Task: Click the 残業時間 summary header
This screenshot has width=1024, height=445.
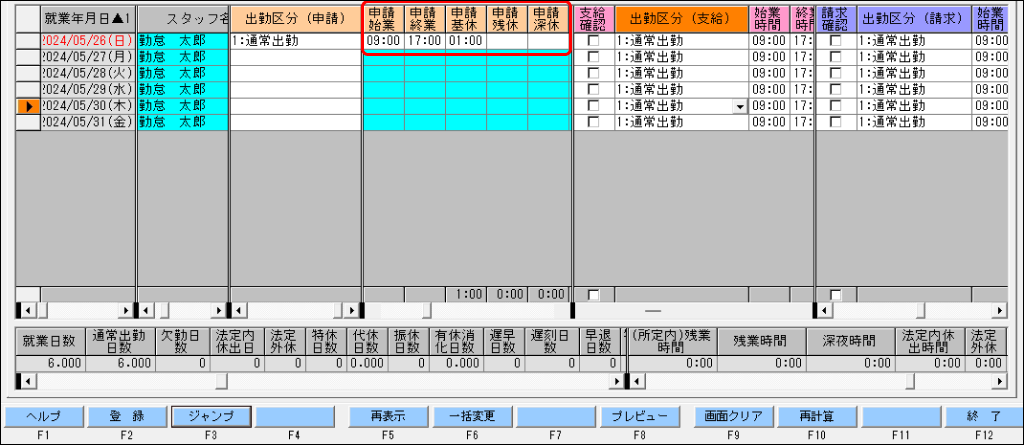Action: point(762,340)
